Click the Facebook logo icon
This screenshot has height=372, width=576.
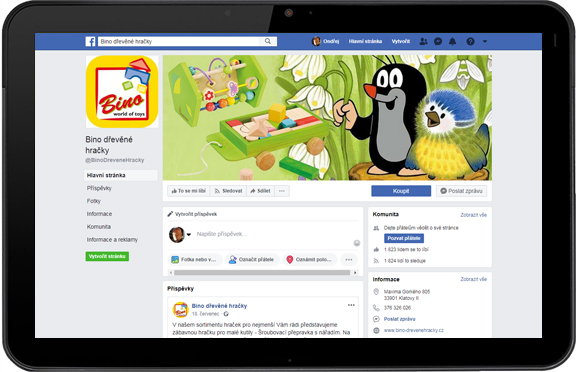click(90, 41)
